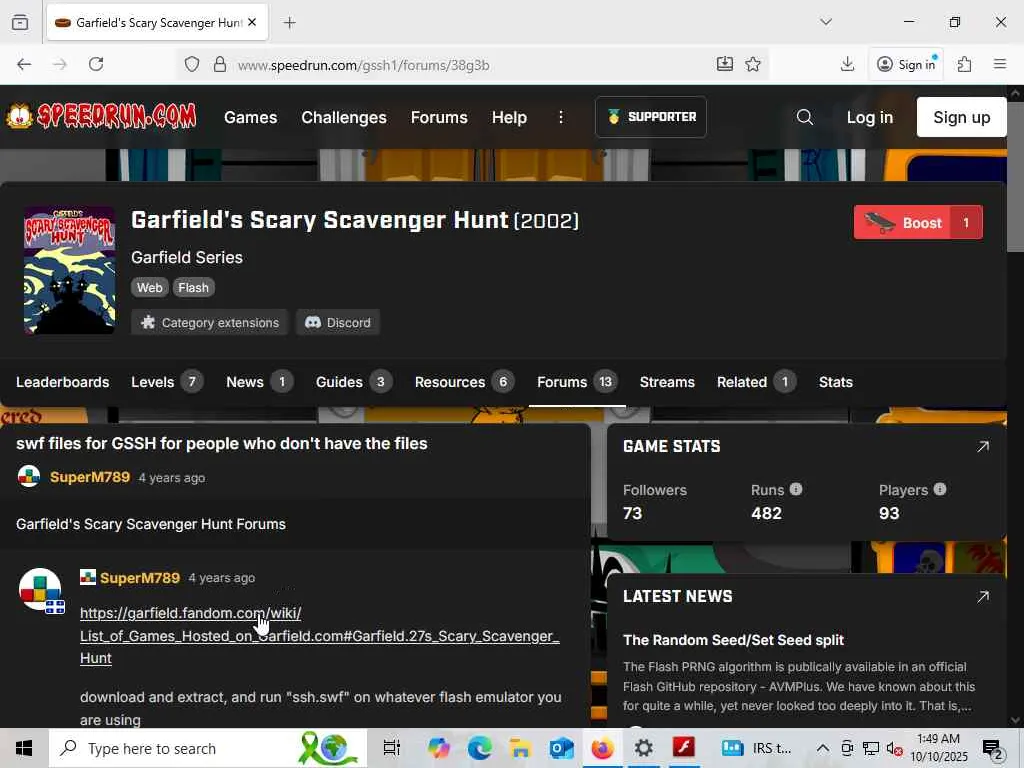Select the Web platform tag
The image size is (1024, 768).
click(x=150, y=287)
